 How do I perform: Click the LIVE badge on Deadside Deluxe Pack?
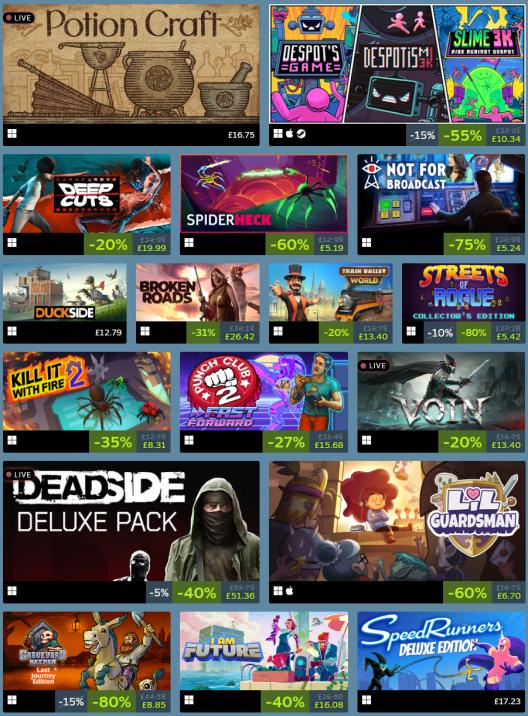pyautogui.click(x=19, y=474)
